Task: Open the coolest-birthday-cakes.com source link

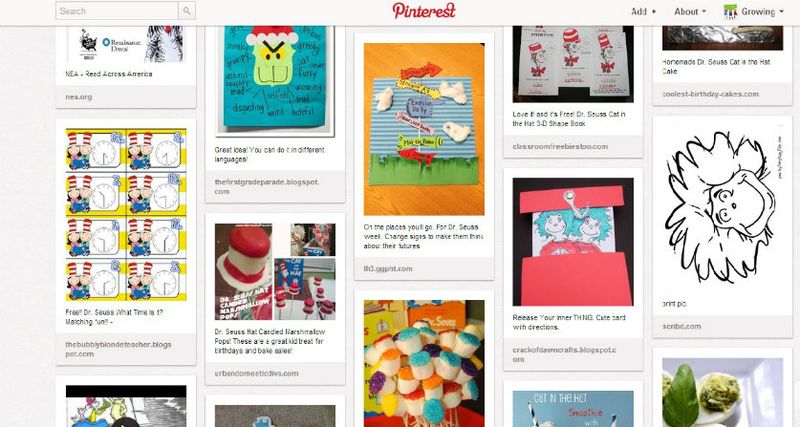Action: click(x=710, y=94)
